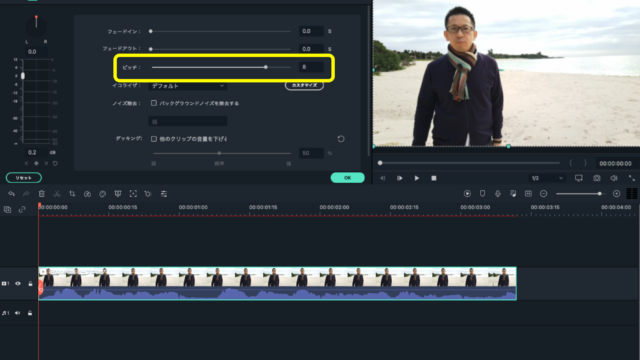Click the render preview icon

467,193
